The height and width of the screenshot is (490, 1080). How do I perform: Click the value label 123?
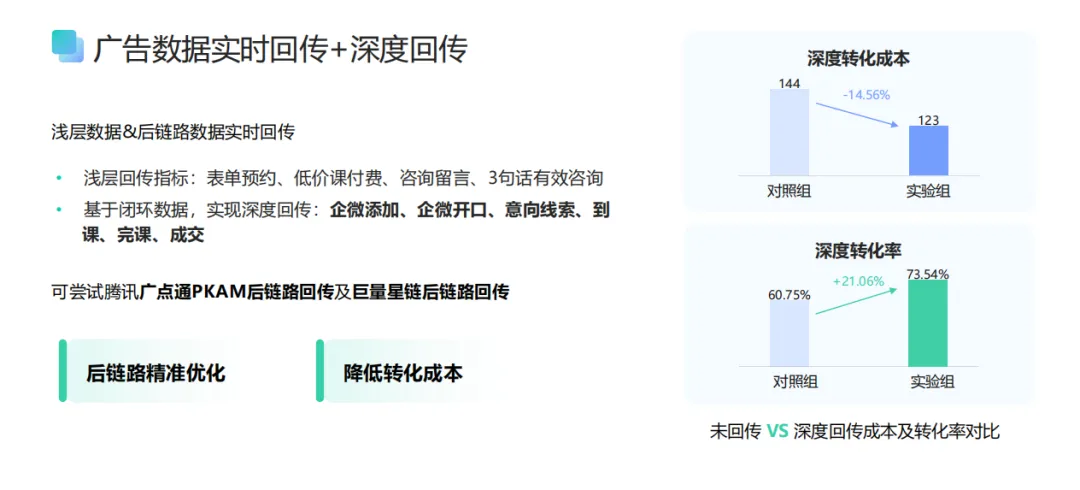928,120
